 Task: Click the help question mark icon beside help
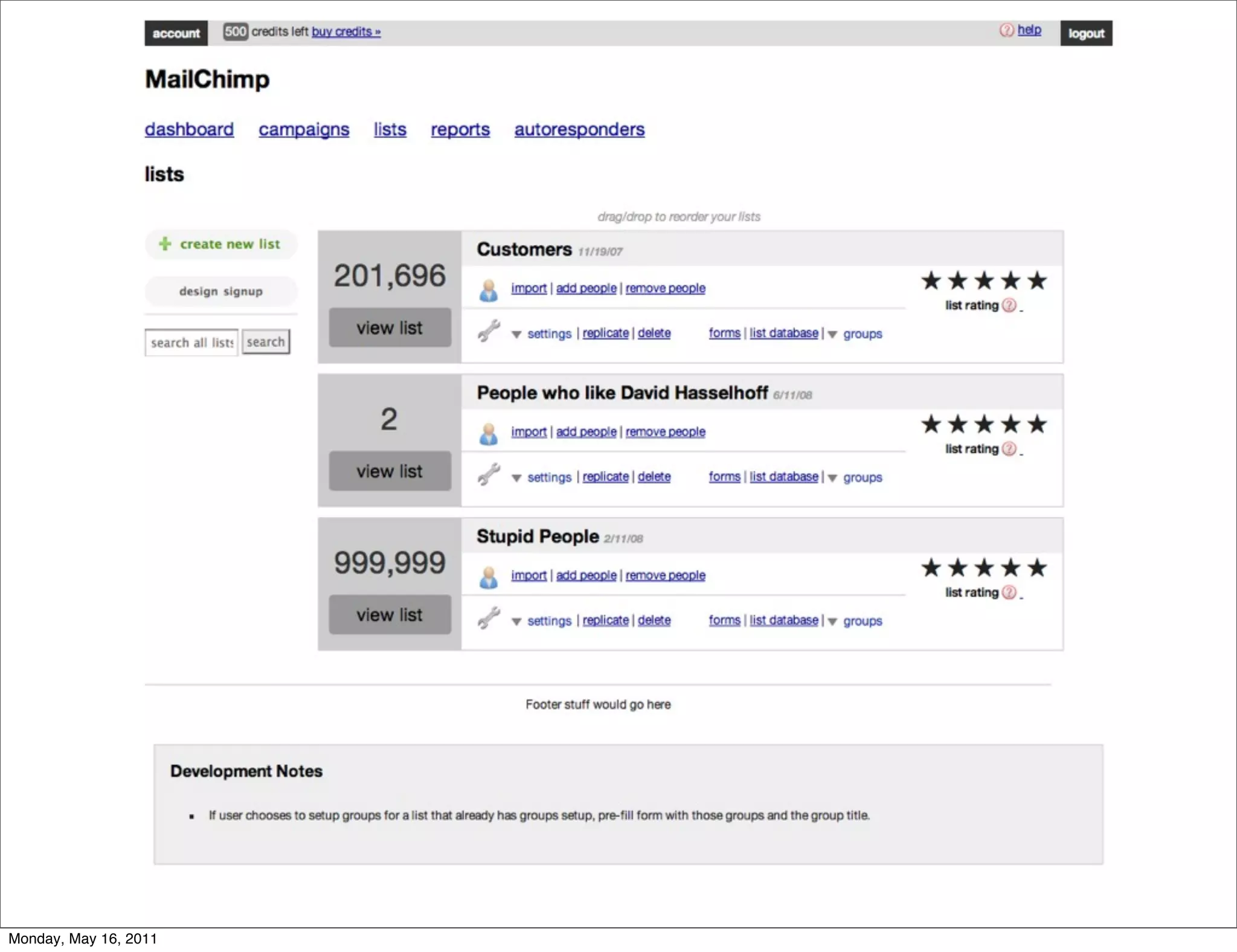[1006, 30]
